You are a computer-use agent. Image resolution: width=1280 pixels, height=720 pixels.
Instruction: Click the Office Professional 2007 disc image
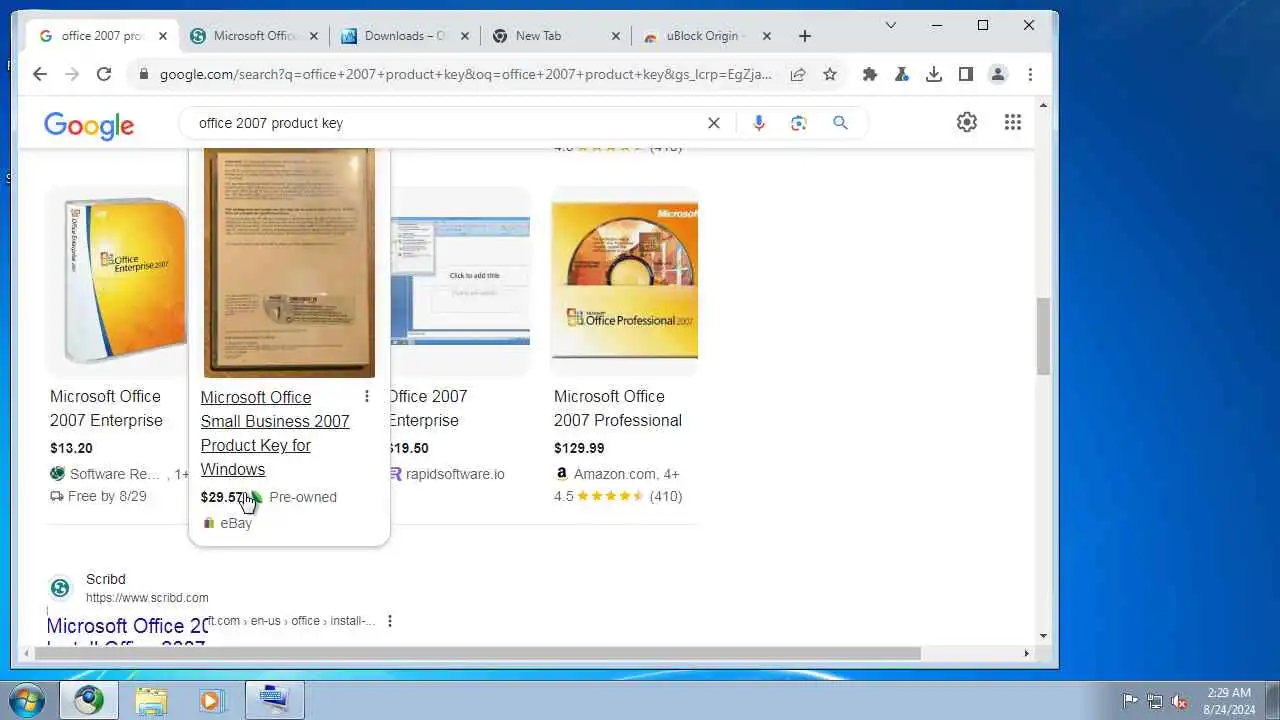tap(625, 281)
